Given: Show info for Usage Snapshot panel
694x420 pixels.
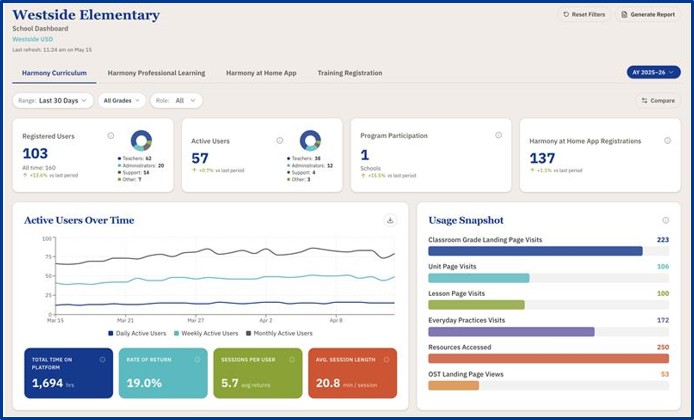Looking at the screenshot, I should [x=666, y=220].
